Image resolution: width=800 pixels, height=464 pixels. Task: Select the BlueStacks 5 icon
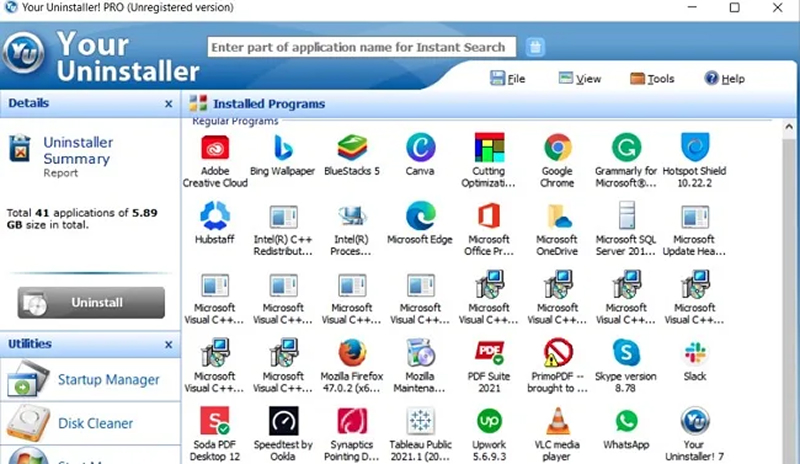[352, 148]
